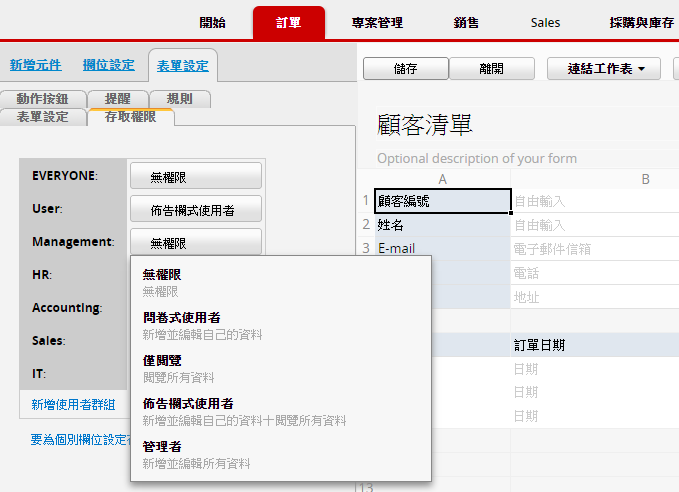
Task: Select row 3 number header
Action: (366, 248)
